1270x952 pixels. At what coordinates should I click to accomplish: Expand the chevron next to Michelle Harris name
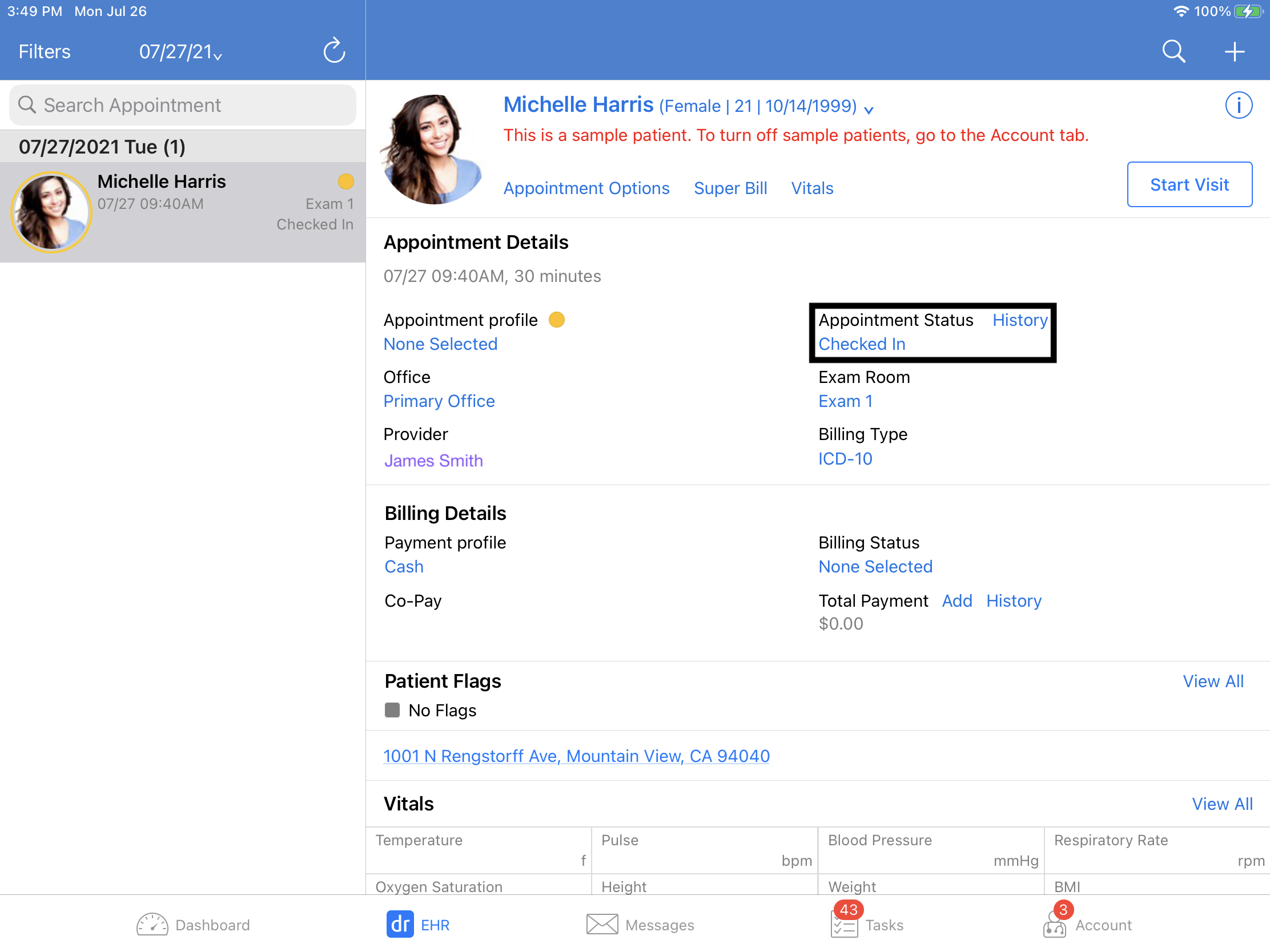coord(869,110)
